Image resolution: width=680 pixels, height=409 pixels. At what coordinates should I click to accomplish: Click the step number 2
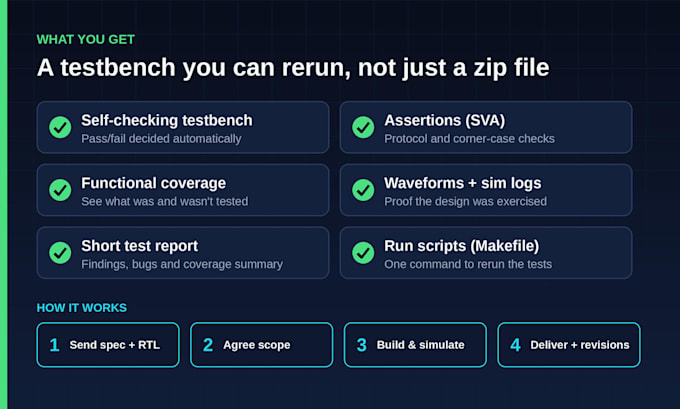coord(208,345)
